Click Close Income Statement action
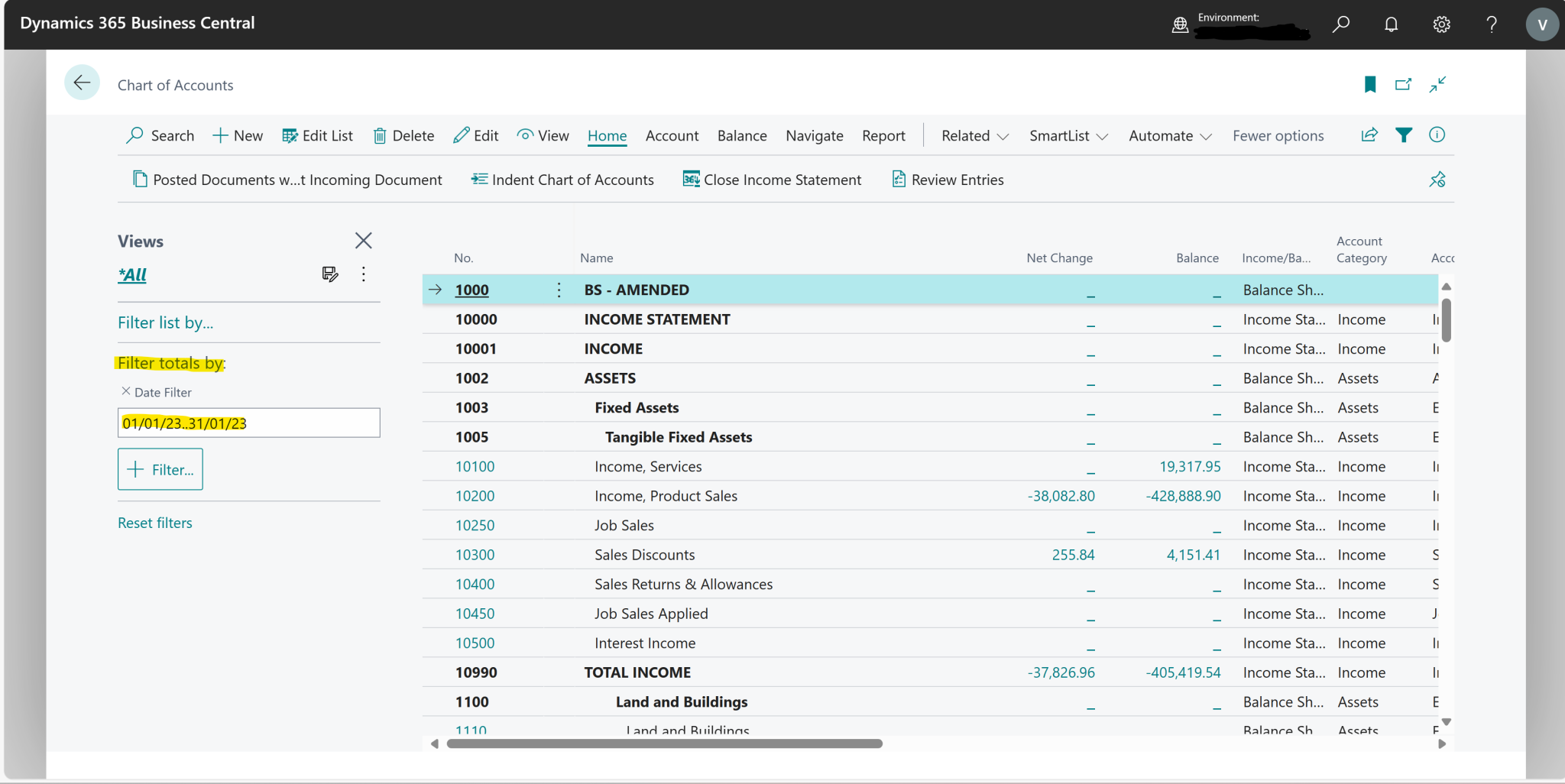Viewport: 1565px width, 784px height. [x=772, y=180]
